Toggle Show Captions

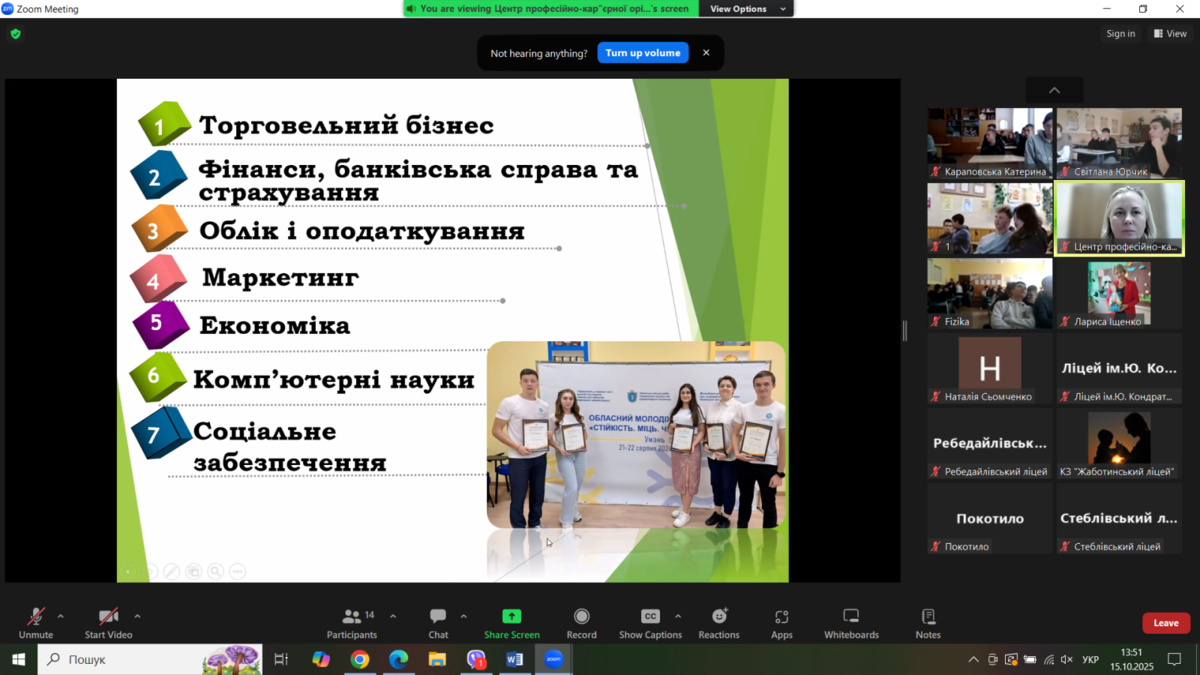(x=650, y=622)
